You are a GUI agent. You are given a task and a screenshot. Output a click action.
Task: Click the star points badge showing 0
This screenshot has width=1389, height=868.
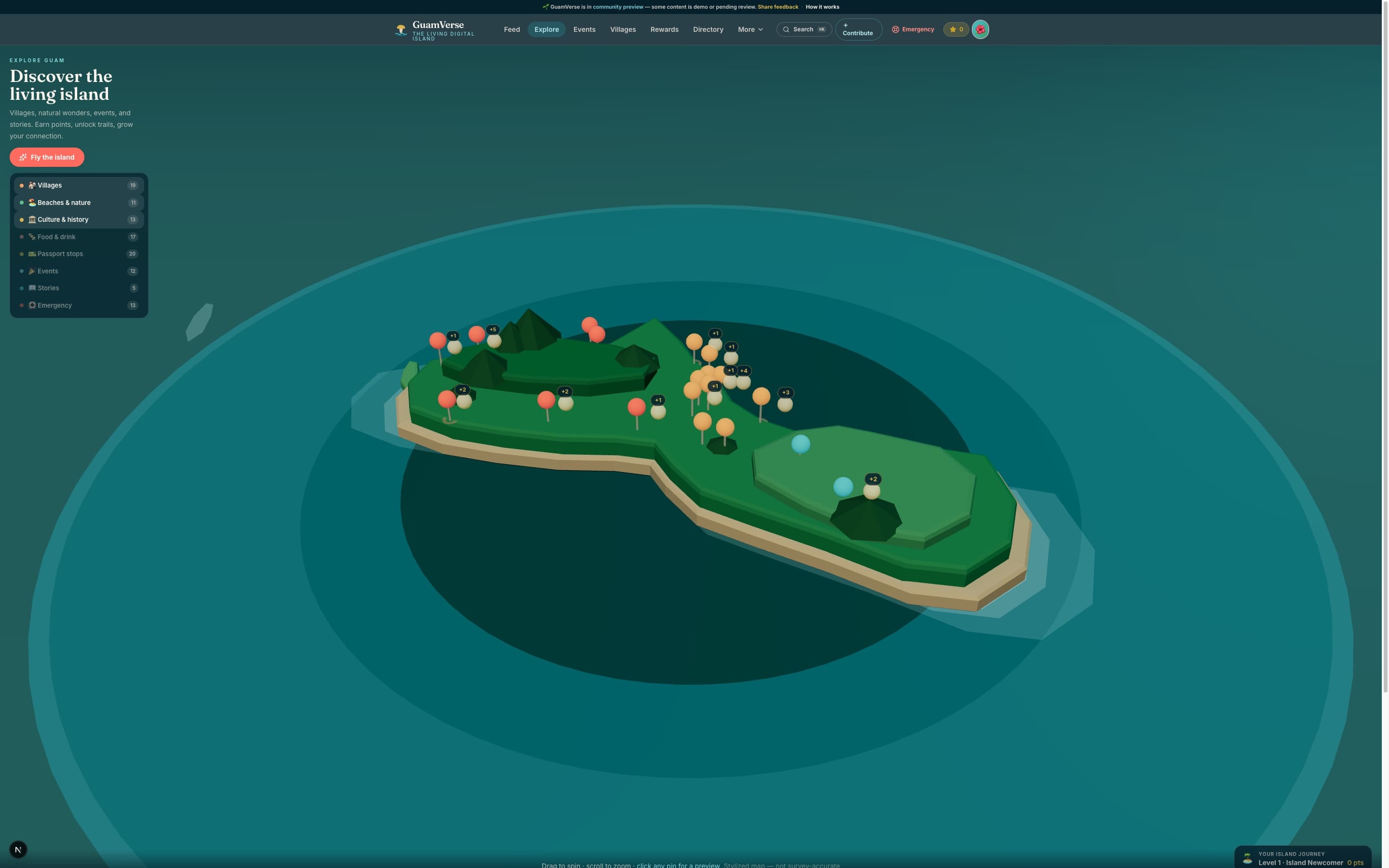pos(955,29)
